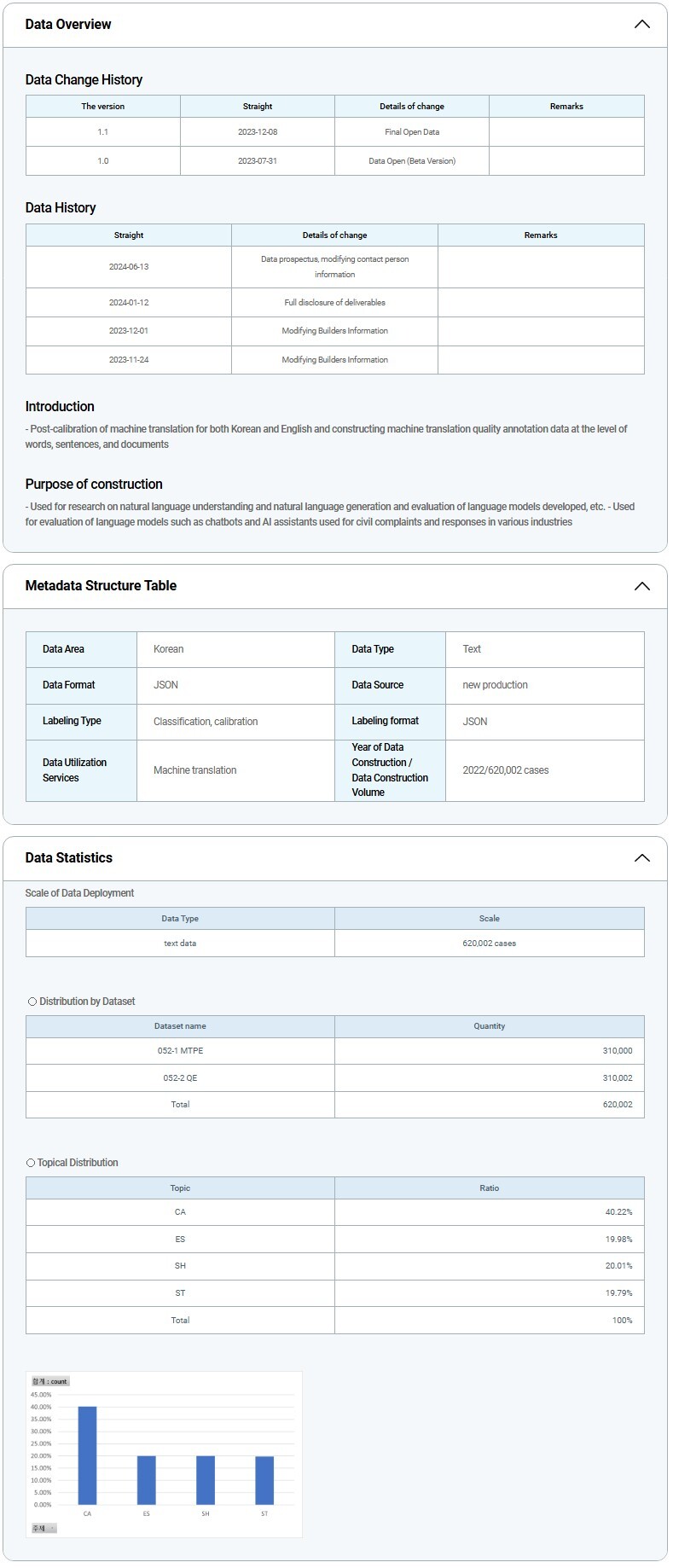This screenshot has width=673, height=1568.
Task: Click the Final Open Data change detail
Action: tap(412, 132)
